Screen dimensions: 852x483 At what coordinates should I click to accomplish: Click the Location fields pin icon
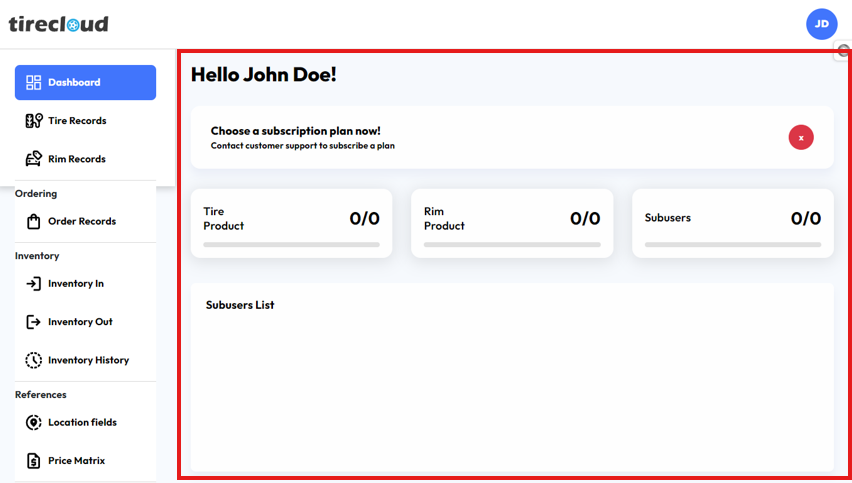pyautogui.click(x=34, y=422)
